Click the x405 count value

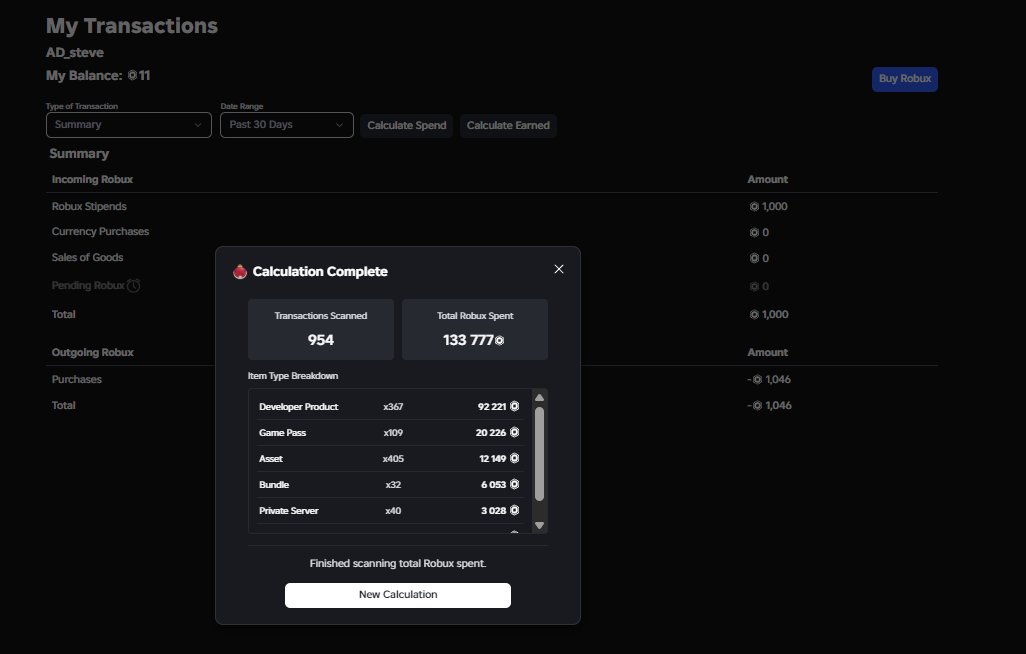[x=393, y=458]
